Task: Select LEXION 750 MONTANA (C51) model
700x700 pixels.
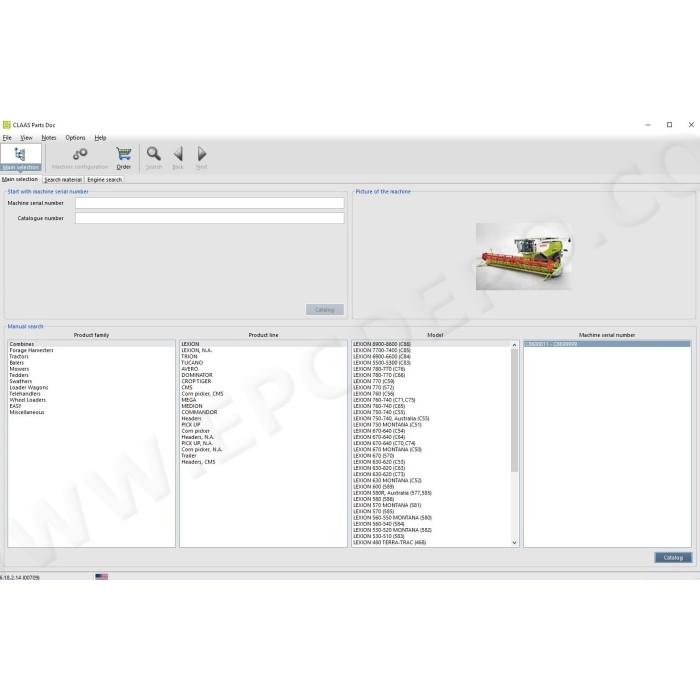Action: [431, 425]
